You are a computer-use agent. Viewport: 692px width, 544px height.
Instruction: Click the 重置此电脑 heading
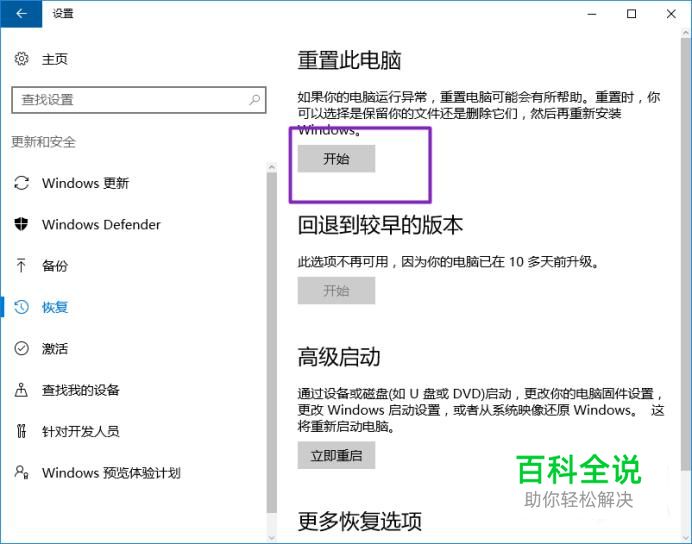(x=349, y=60)
